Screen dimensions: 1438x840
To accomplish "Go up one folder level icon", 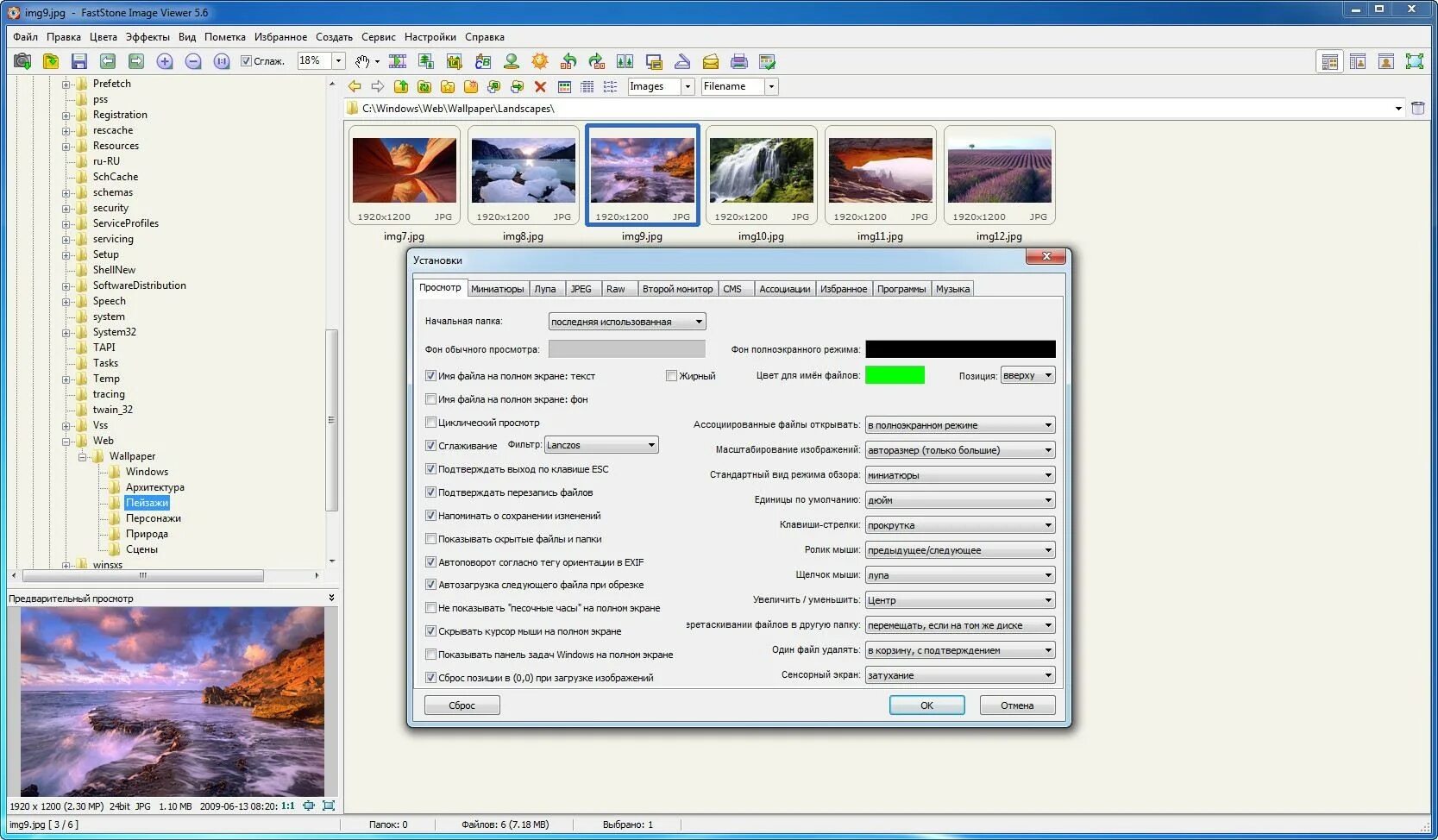I will 401,86.
